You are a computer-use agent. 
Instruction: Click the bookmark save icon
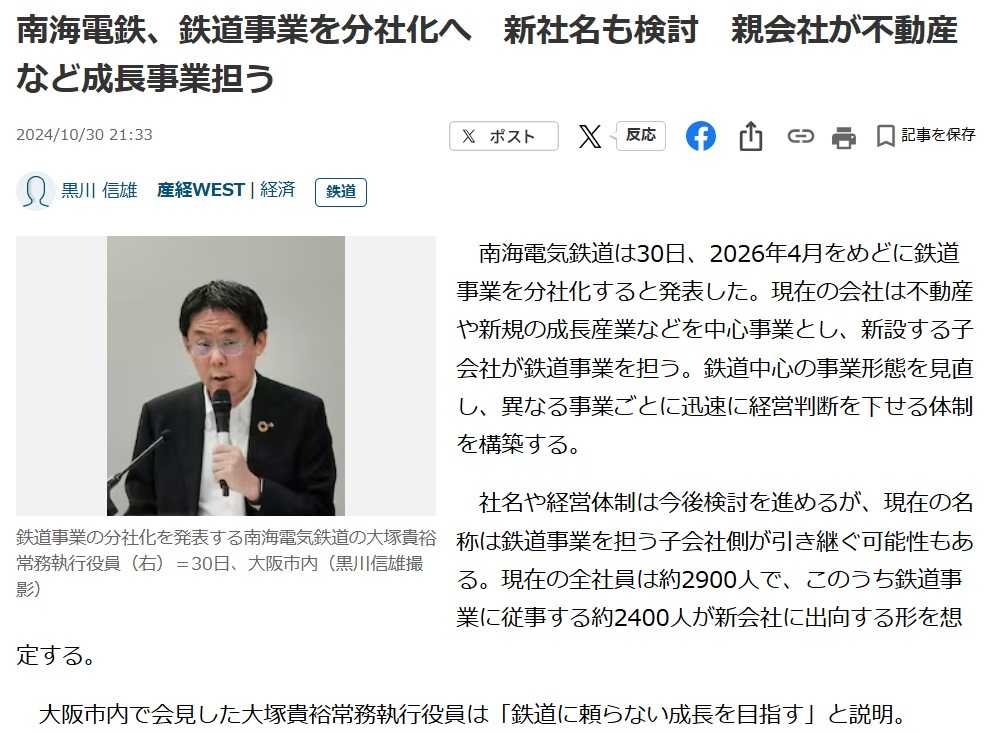[885, 136]
